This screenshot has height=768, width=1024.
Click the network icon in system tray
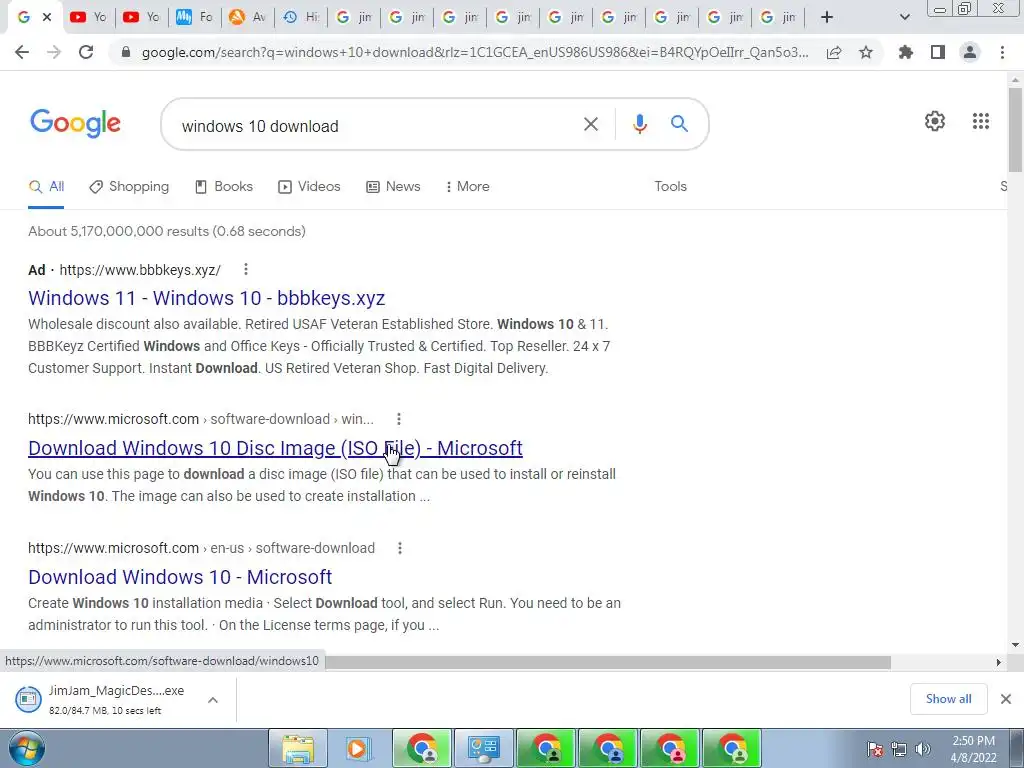(899, 749)
